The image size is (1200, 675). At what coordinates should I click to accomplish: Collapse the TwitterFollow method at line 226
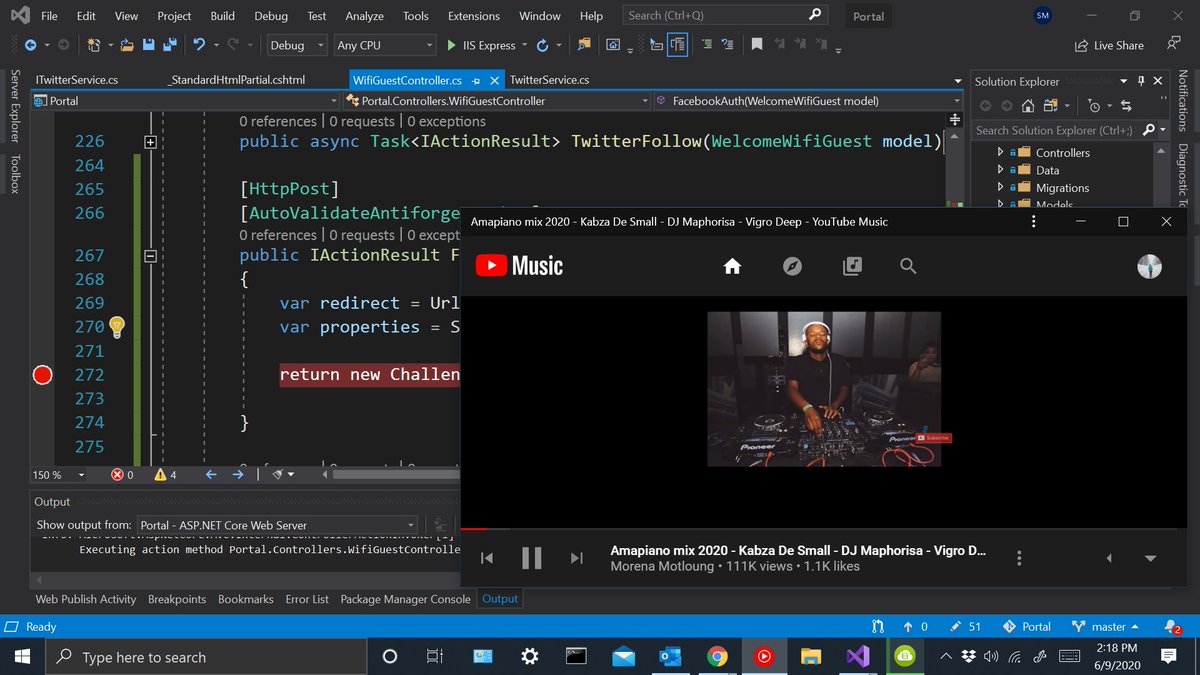point(151,142)
